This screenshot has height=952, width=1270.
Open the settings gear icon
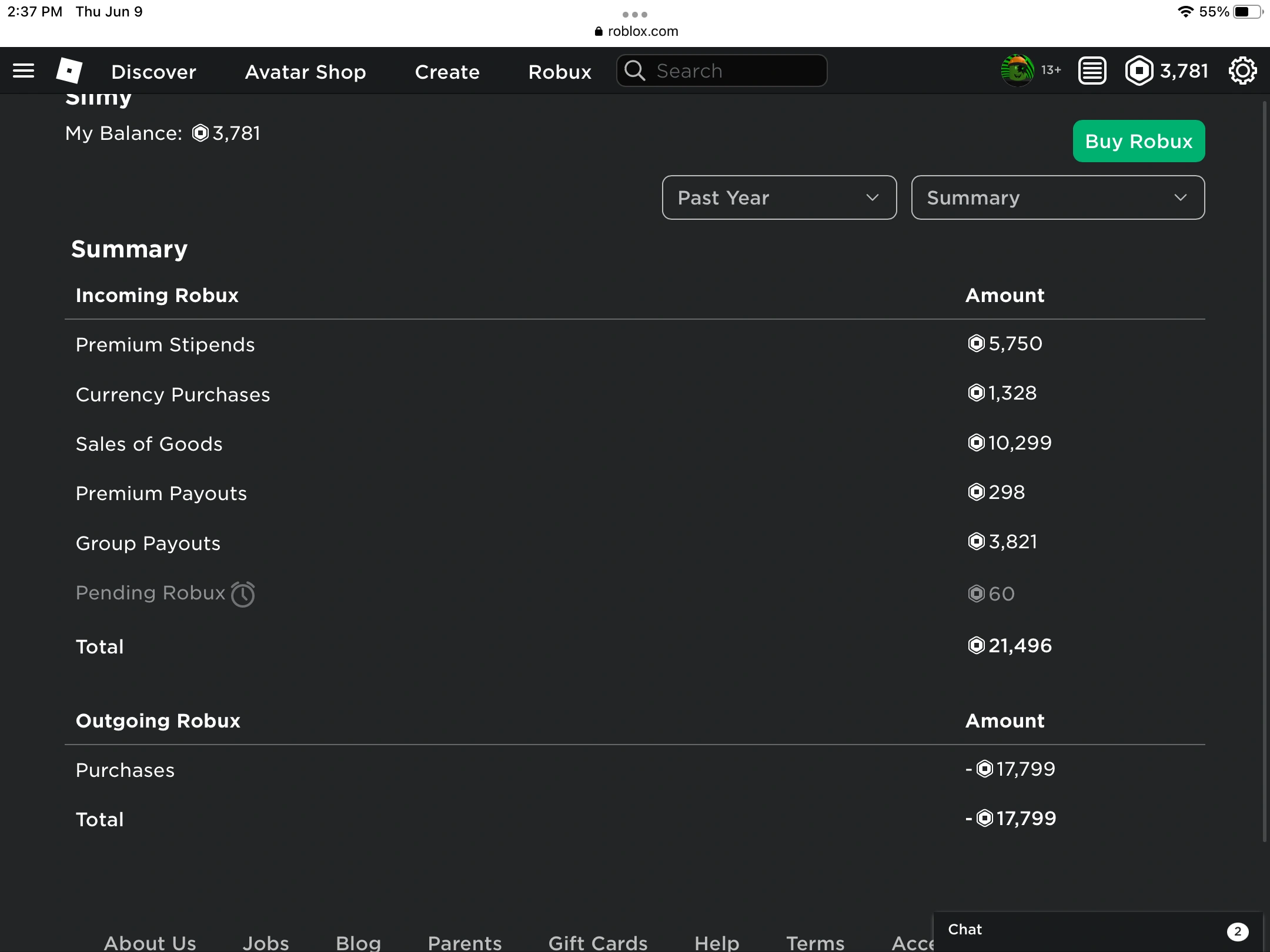click(1242, 71)
